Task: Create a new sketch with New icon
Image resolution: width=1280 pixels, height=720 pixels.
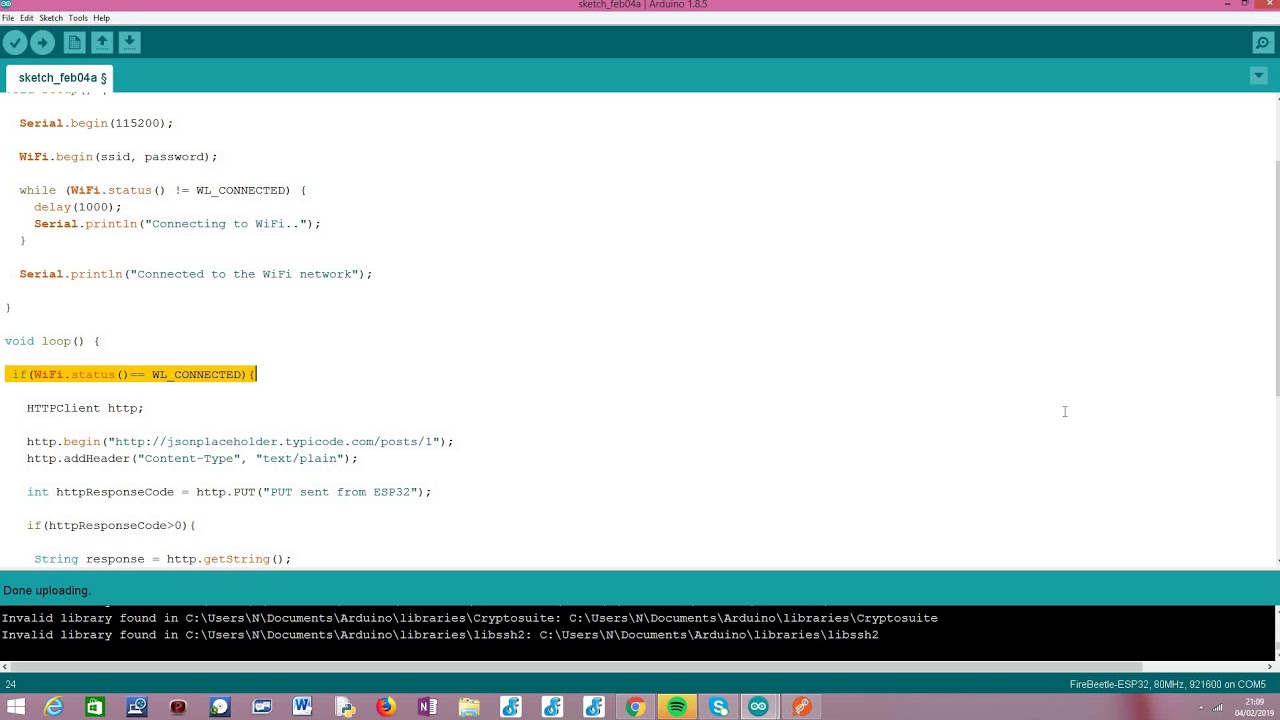Action: tap(74, 42)
